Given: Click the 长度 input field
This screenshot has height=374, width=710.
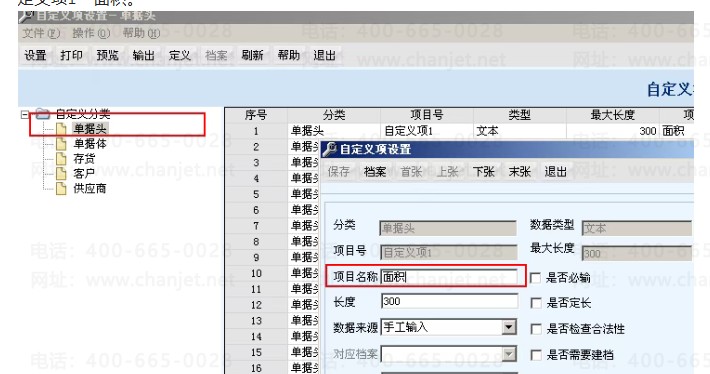Looking at the screenshot, I should (x=449, y=301).
